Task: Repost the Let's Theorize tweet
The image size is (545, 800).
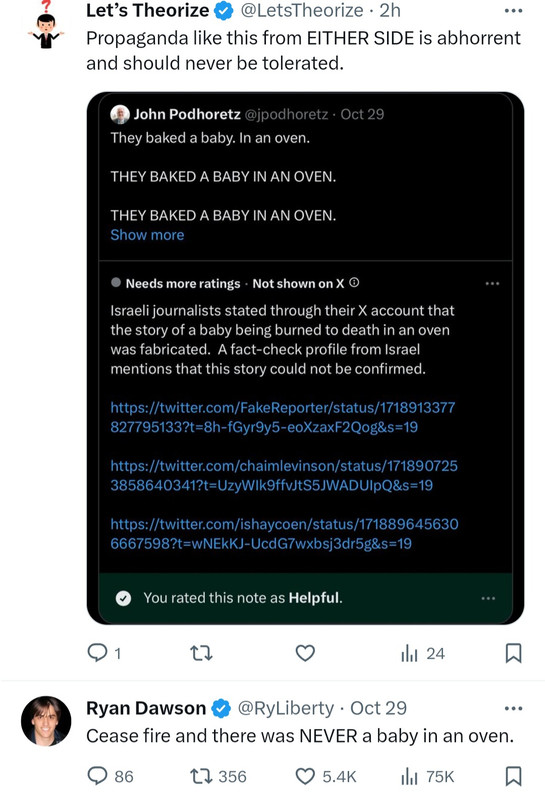Action: tap(201, 653)
